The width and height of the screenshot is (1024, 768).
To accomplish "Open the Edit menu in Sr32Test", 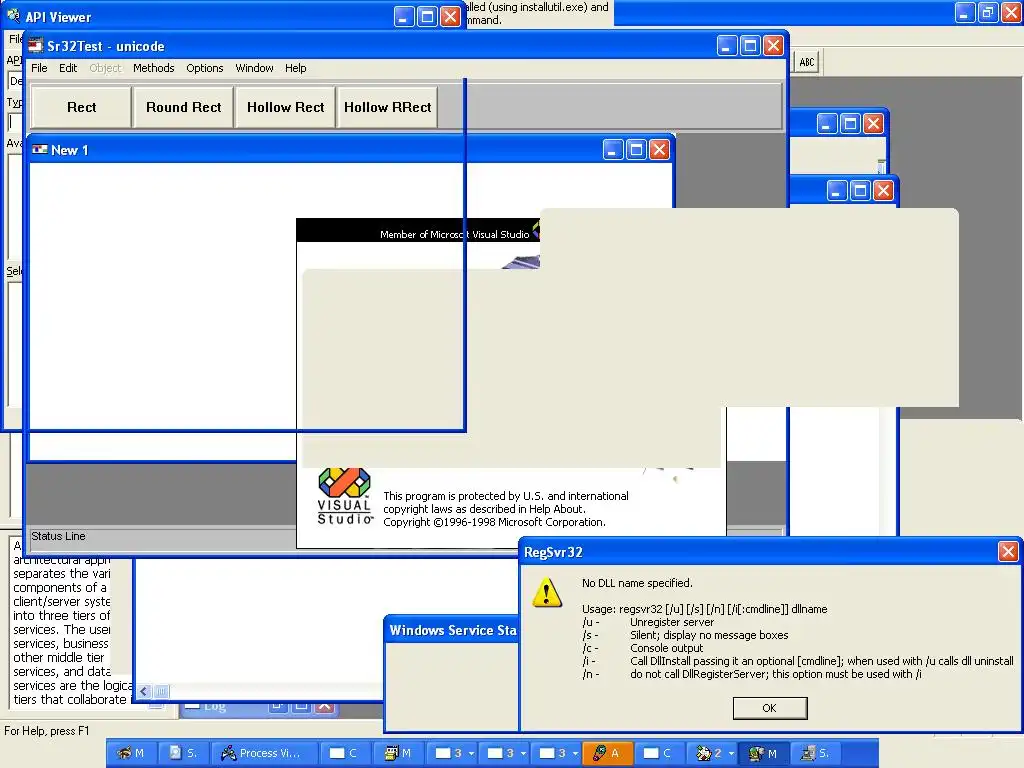I will 68,68.
